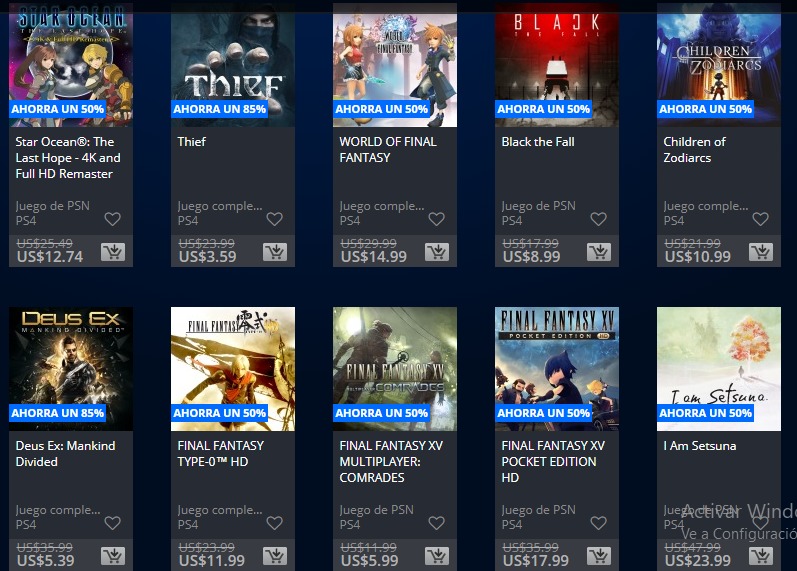797x571 pixels.
Task: Add Deus Ex: Mankind Divided to cart
Action: coord(112,556)
